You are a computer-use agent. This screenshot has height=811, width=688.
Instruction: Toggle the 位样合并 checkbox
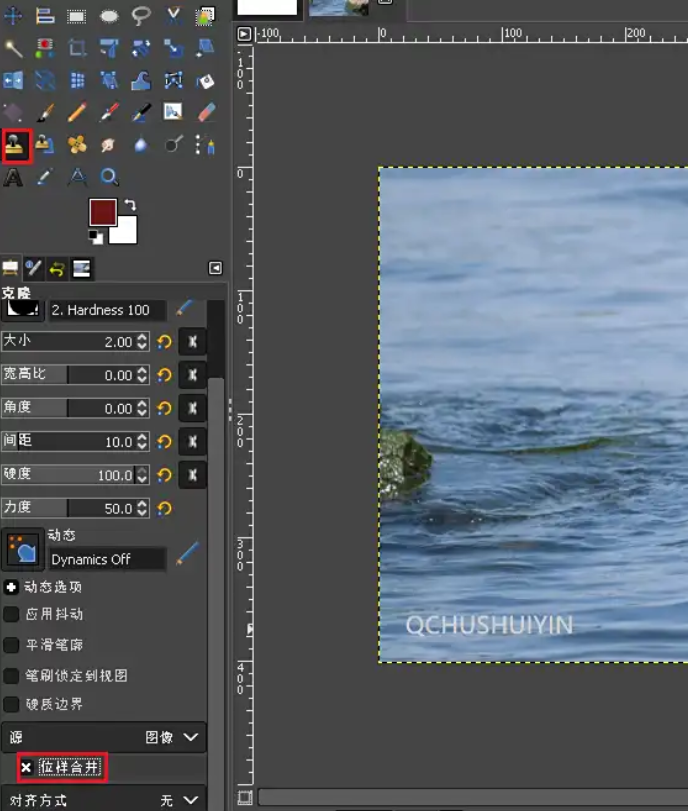[x=26, y=767]
